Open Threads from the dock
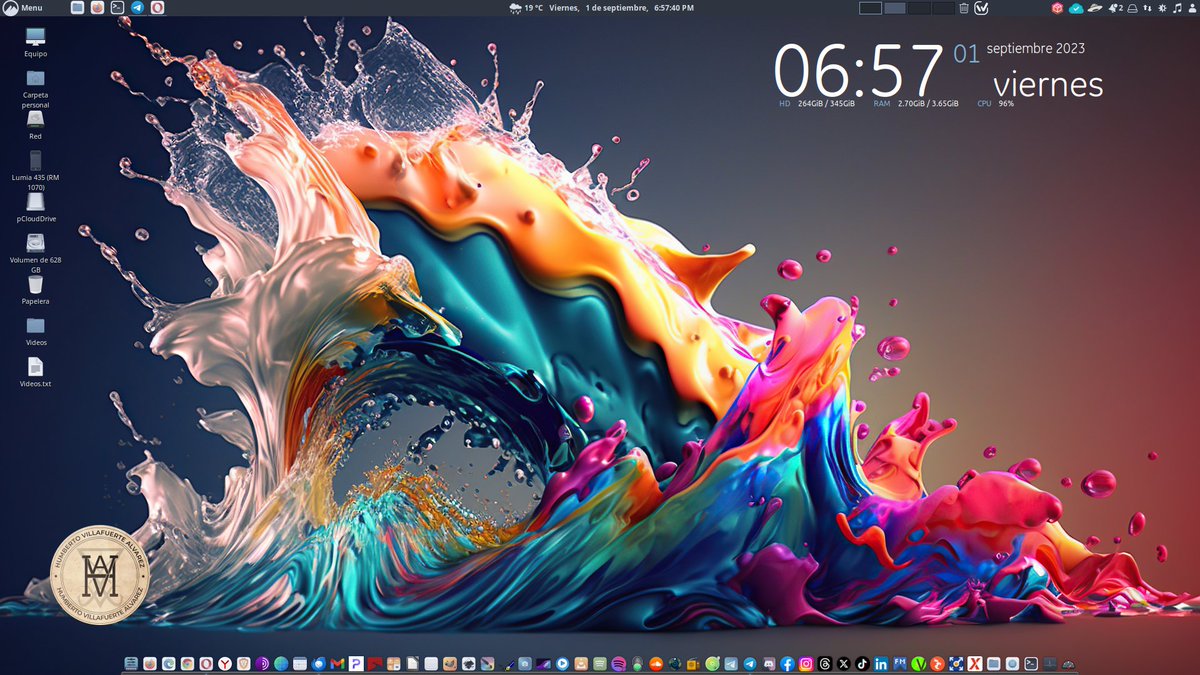The height and width of the screenshot is (675, 1200). click(824, 663)
